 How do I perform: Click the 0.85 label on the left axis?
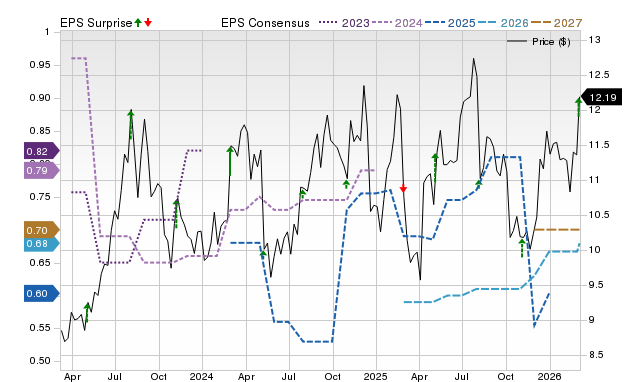39,131
